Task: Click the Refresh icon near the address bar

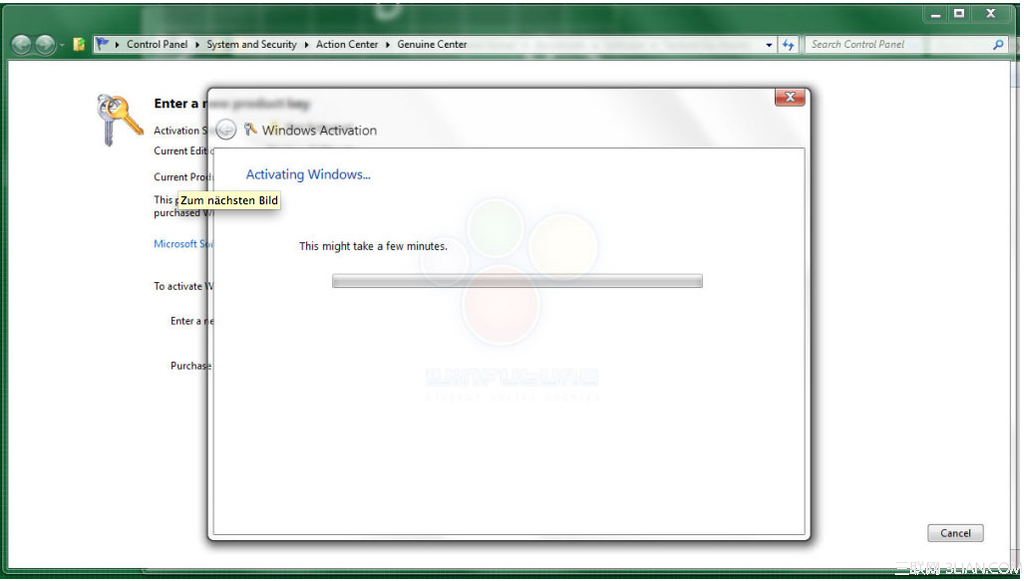Action: [x=789, y=44]
